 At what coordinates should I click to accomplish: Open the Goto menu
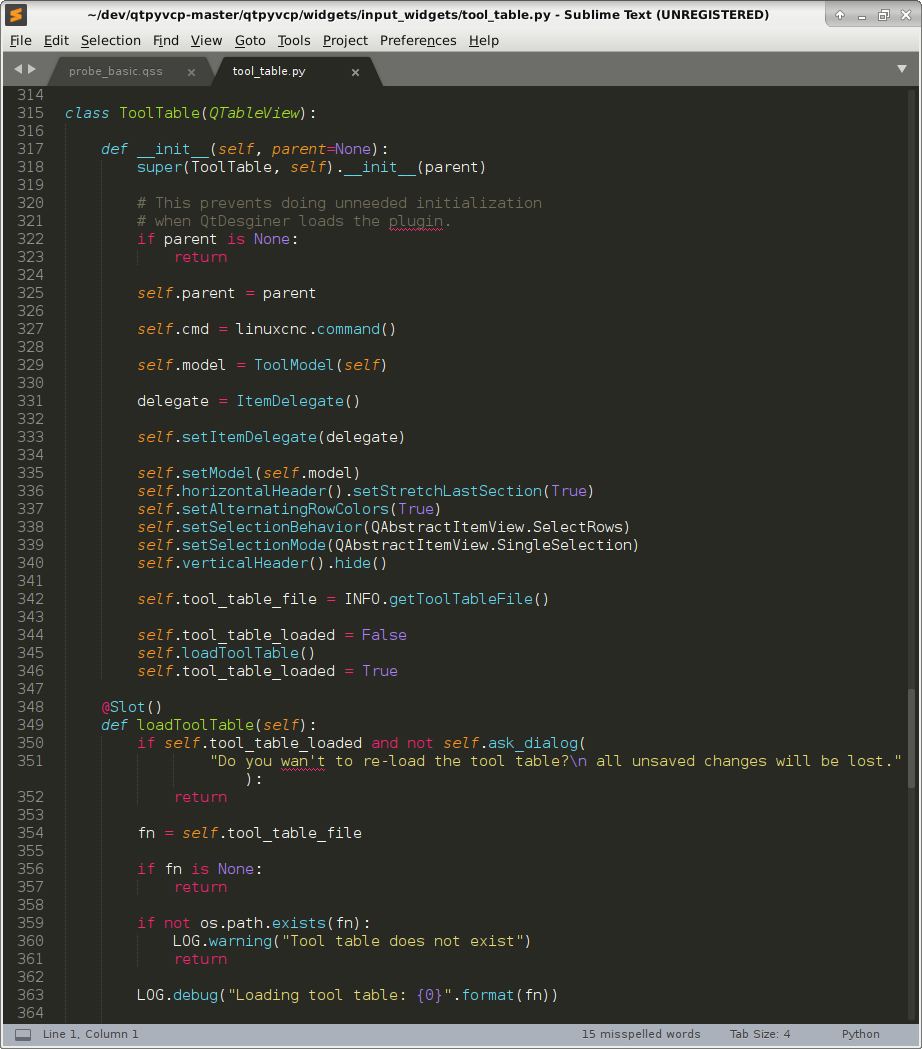click(250, 41)
